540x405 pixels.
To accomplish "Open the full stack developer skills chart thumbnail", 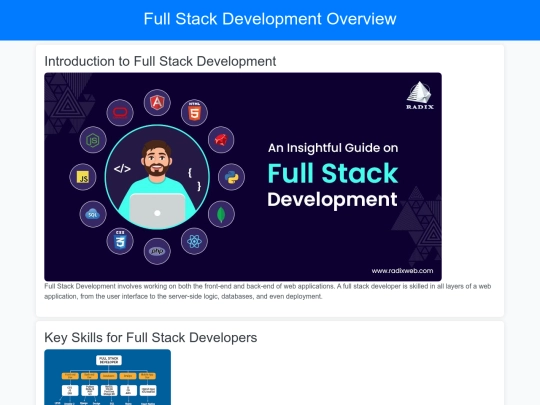I will coord(107,377).
